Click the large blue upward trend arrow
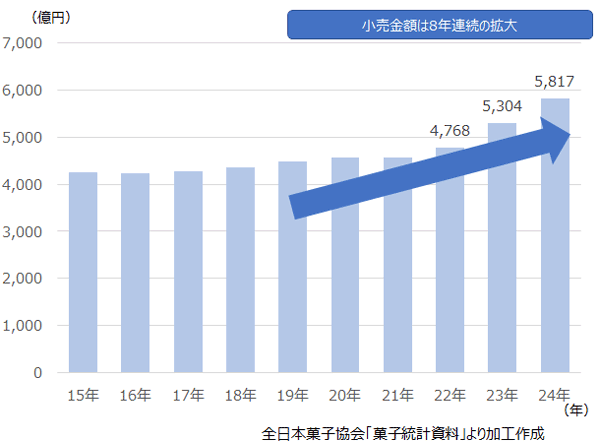 [x=430, y=167]
